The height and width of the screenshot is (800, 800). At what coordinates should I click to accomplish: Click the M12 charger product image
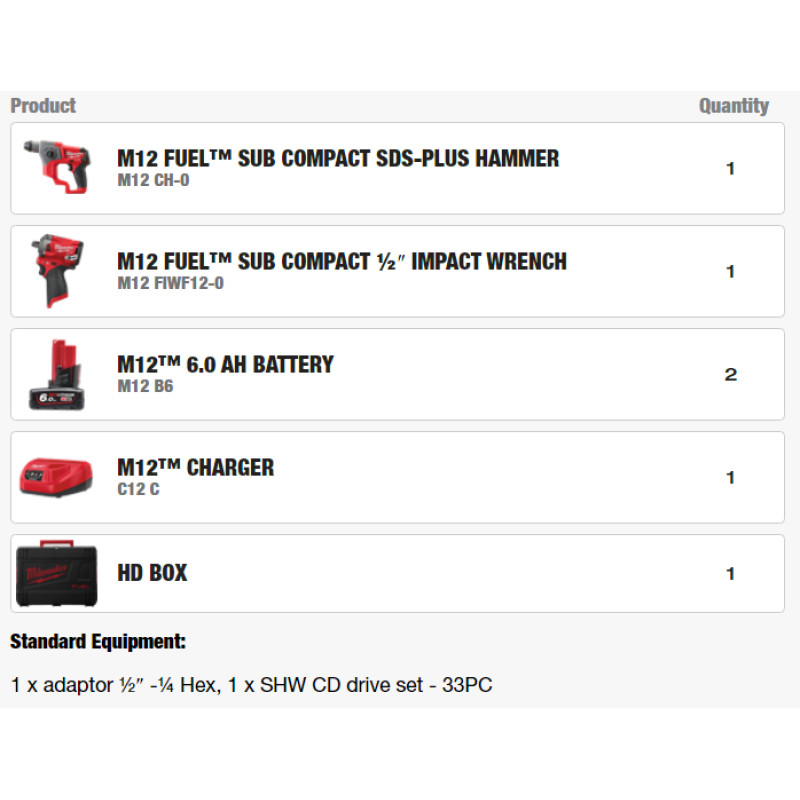(57, 477)
